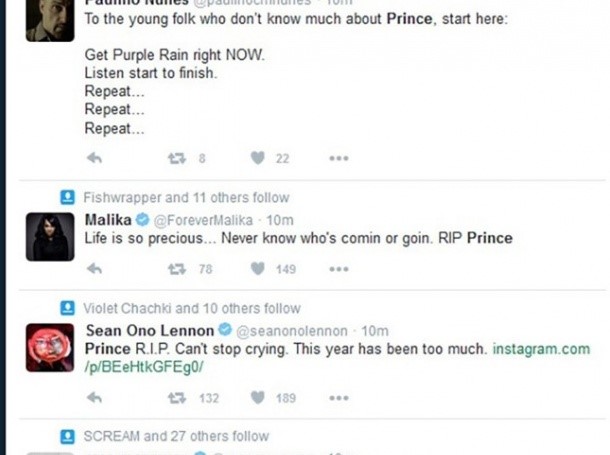Click "Fishwrapper and 11 others follow" text
The image size is (610, 455).
186,197
